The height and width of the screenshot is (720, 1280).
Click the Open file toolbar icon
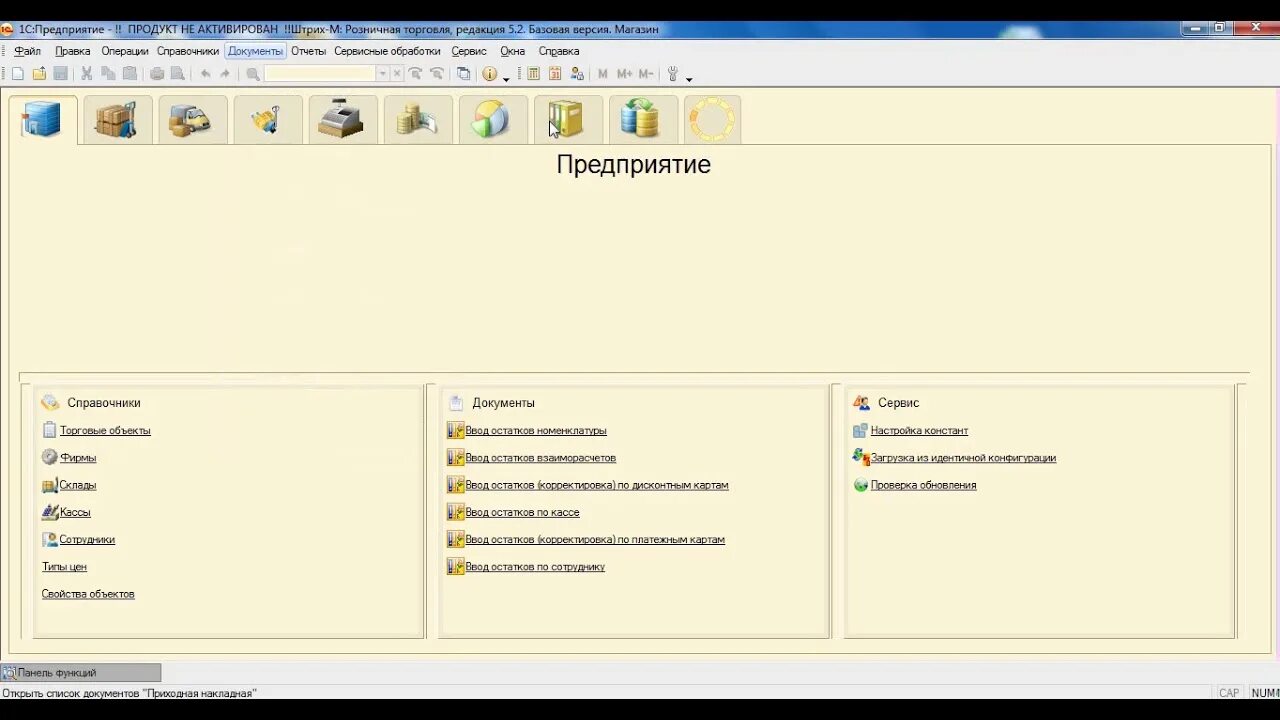coord(39,74)
